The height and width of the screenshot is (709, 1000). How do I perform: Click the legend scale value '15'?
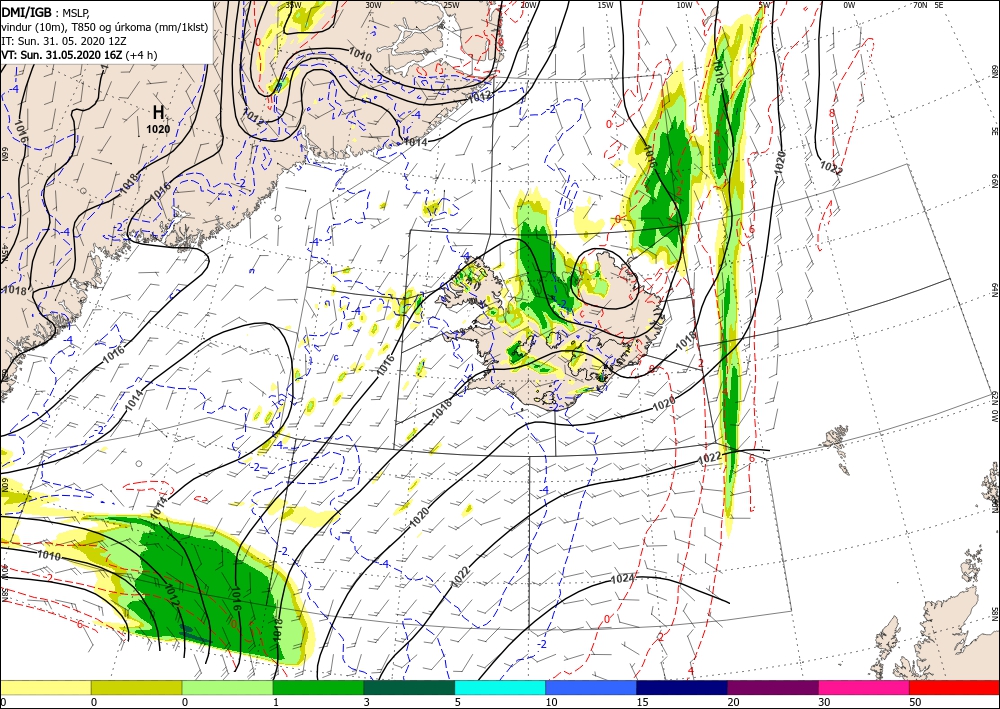coord(642,702)
